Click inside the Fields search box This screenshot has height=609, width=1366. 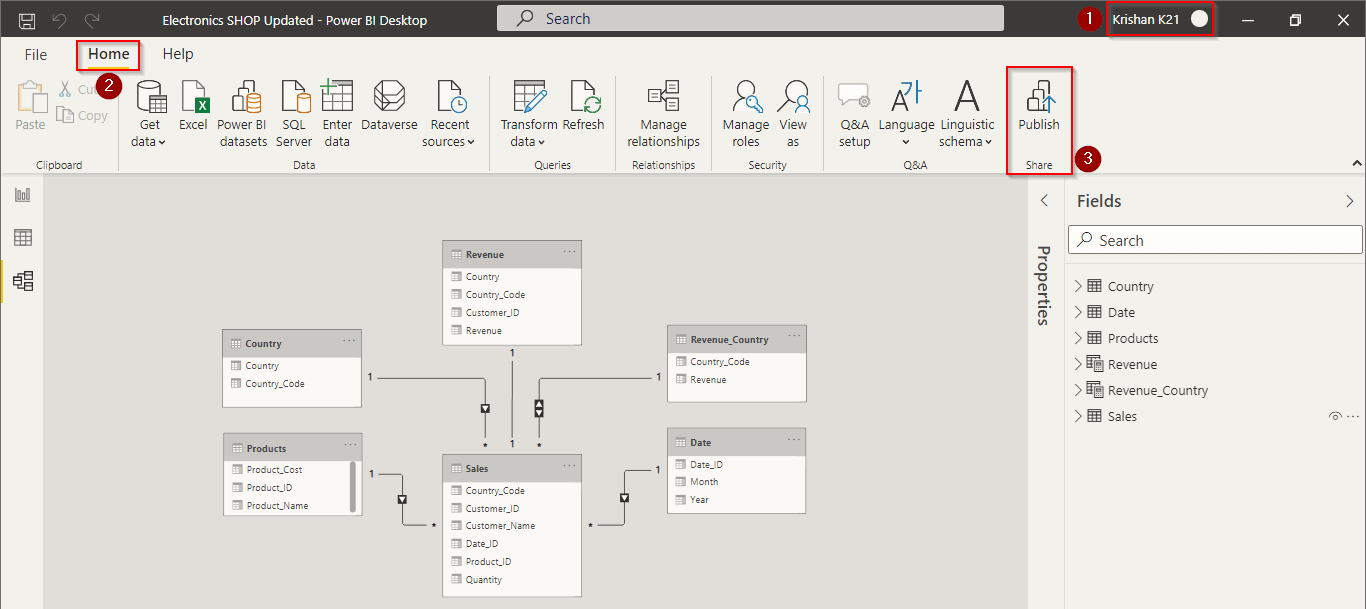(1214, 239)
